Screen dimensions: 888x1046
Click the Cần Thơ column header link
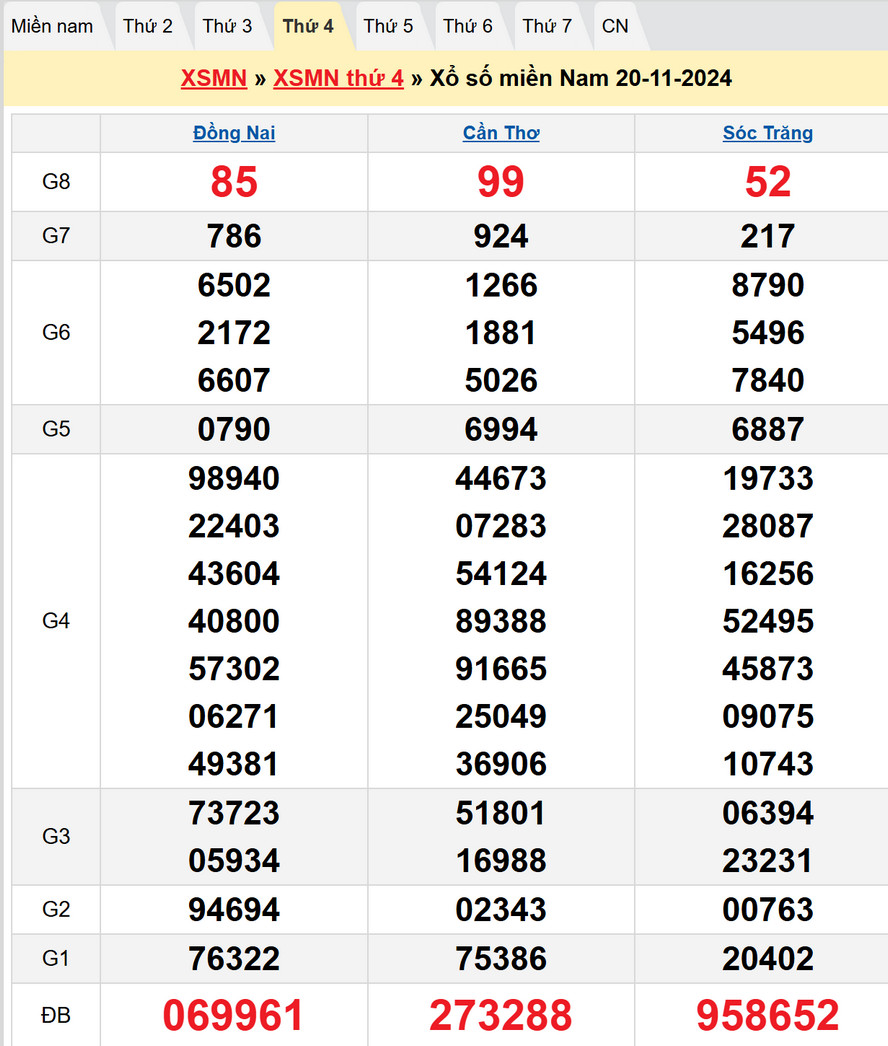tap(501, 133)
